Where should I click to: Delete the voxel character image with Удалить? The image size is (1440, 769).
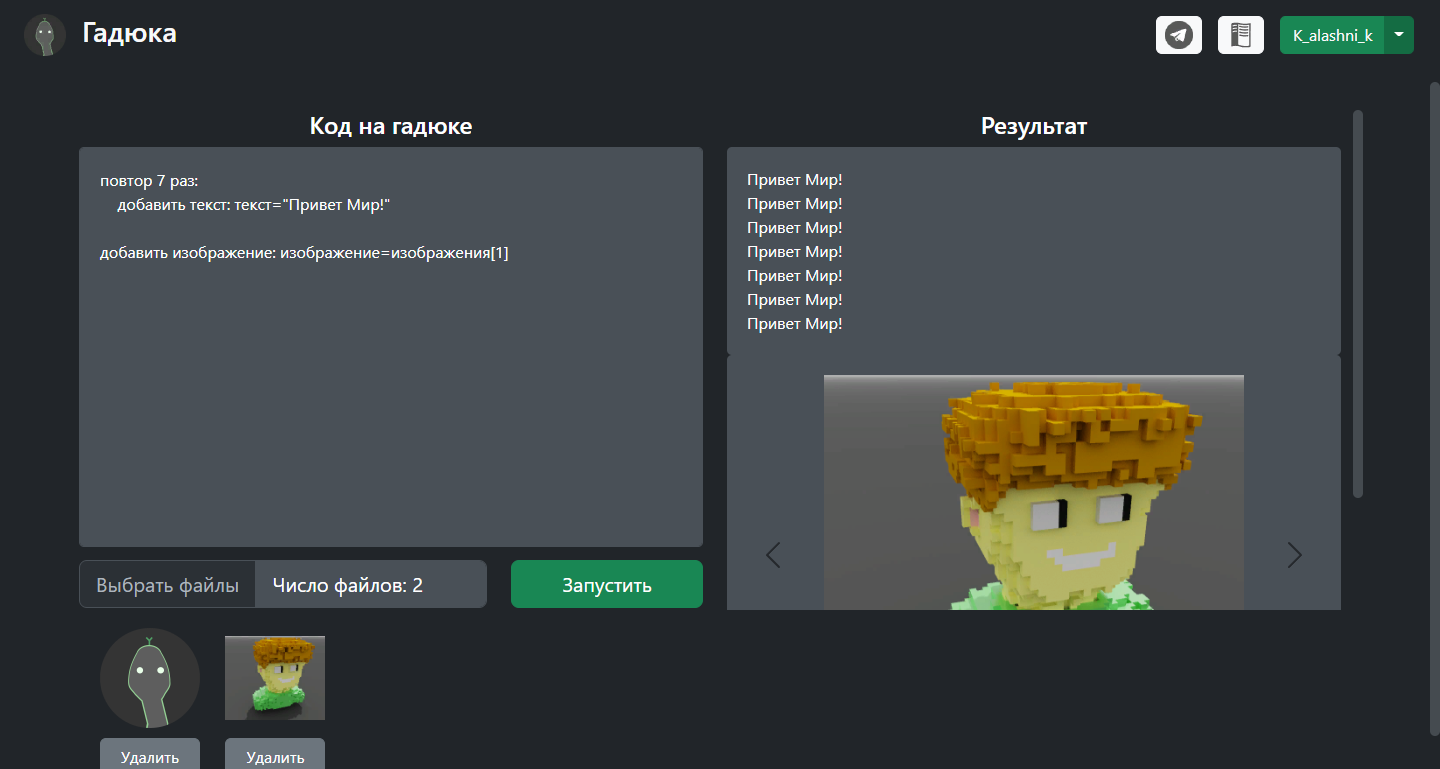click(x=275, y=756)
